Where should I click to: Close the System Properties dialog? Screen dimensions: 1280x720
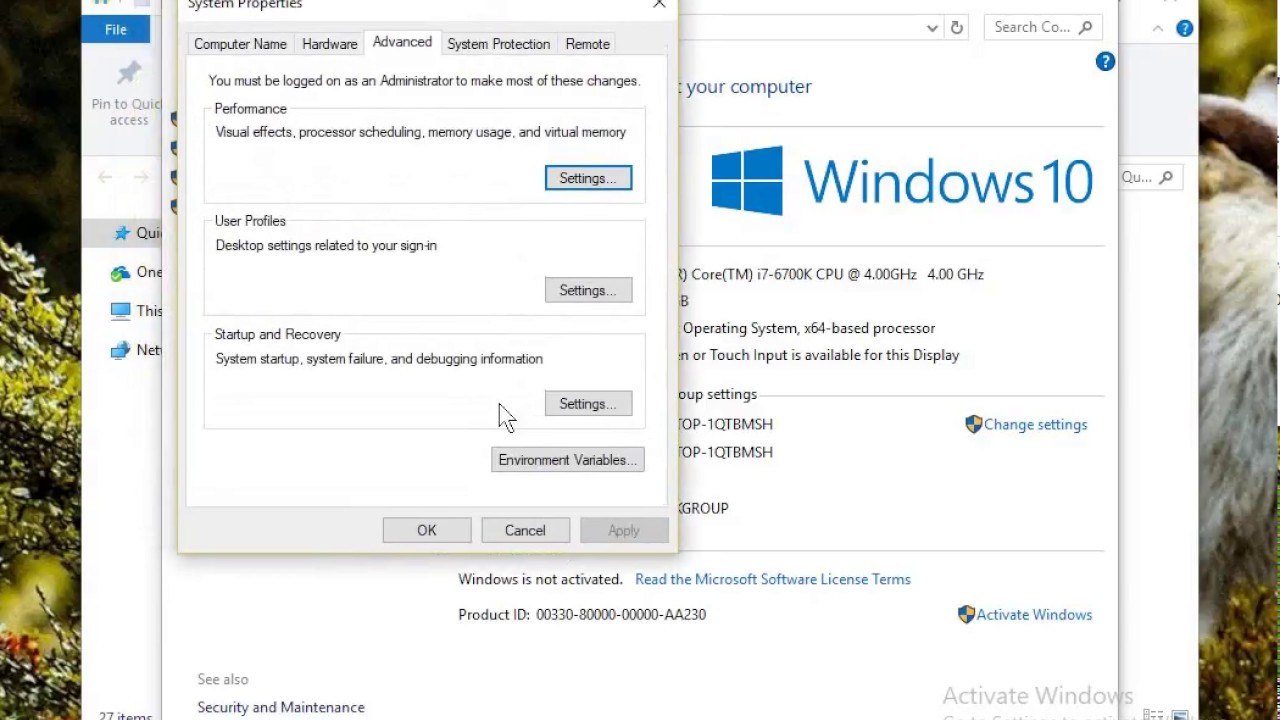coord(659,5)
